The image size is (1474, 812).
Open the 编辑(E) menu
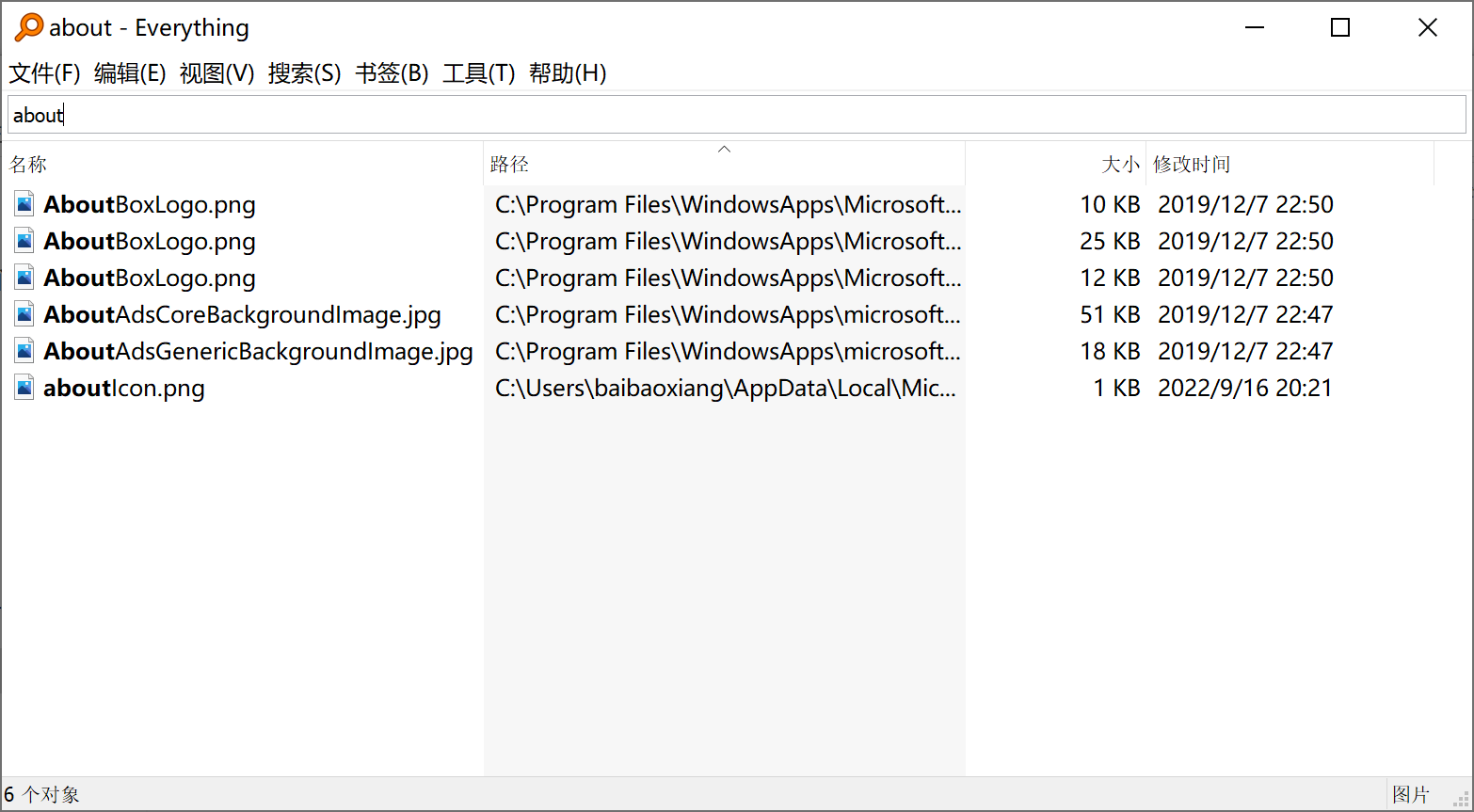pyautogui.click(x=130, y=73)
